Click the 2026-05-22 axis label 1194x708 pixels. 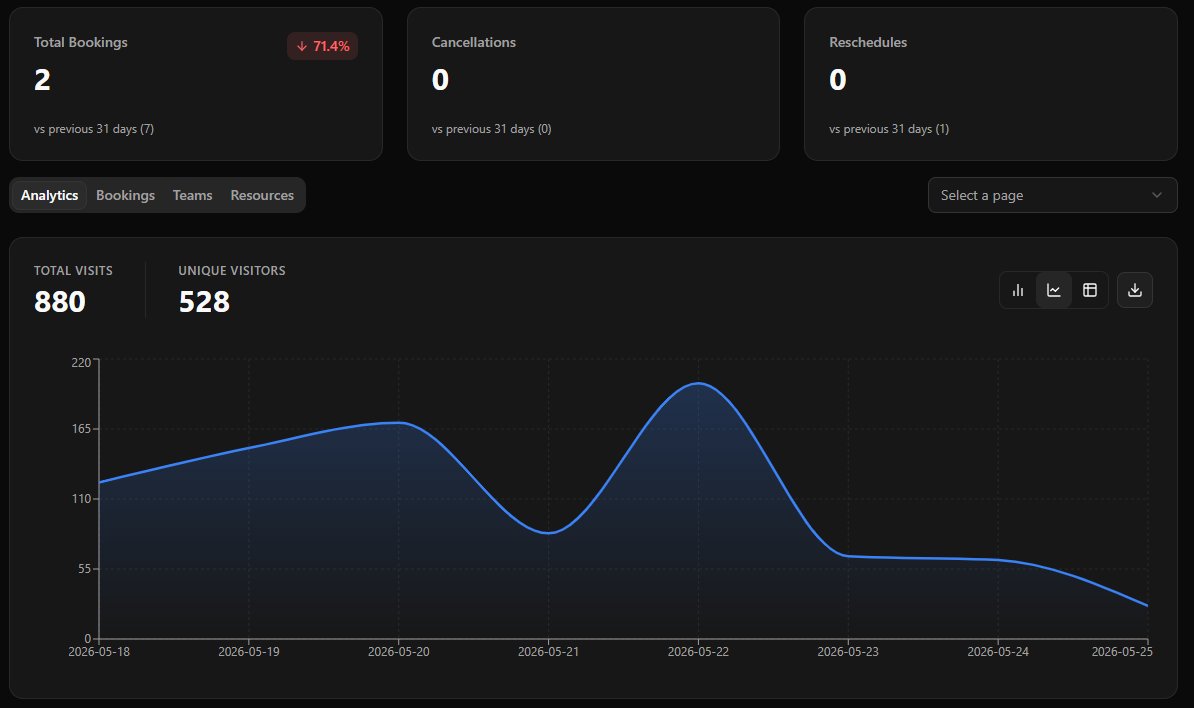pos(698,652)
